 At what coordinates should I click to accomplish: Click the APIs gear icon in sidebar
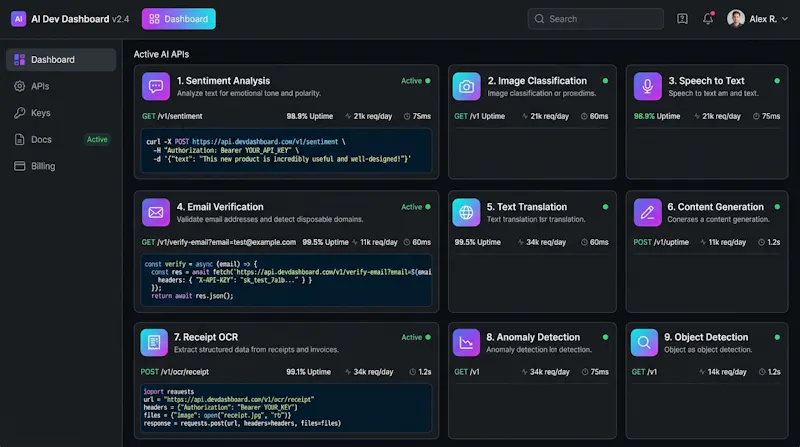[19, 86]
